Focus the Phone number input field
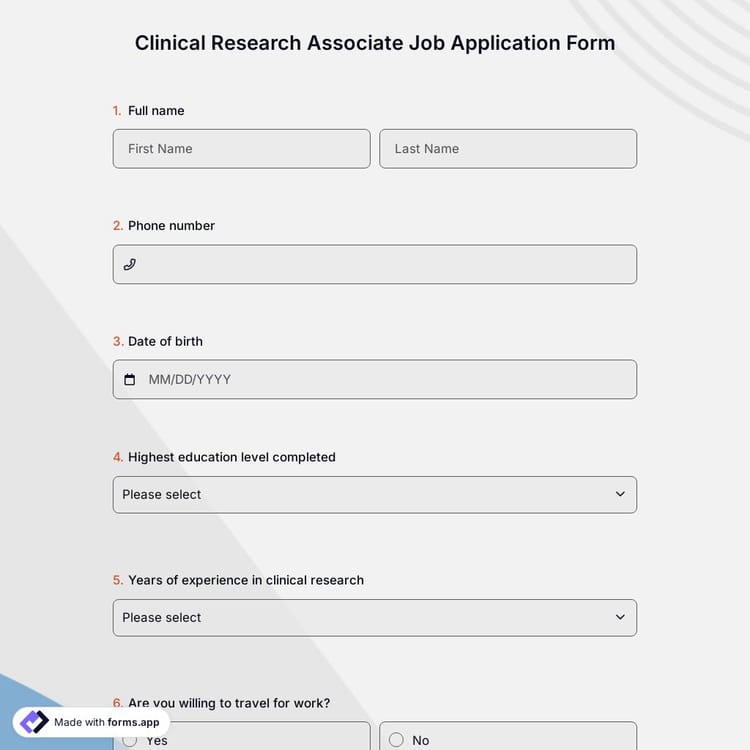The height and width of the screenshot is (750, 750). (385, 265)
